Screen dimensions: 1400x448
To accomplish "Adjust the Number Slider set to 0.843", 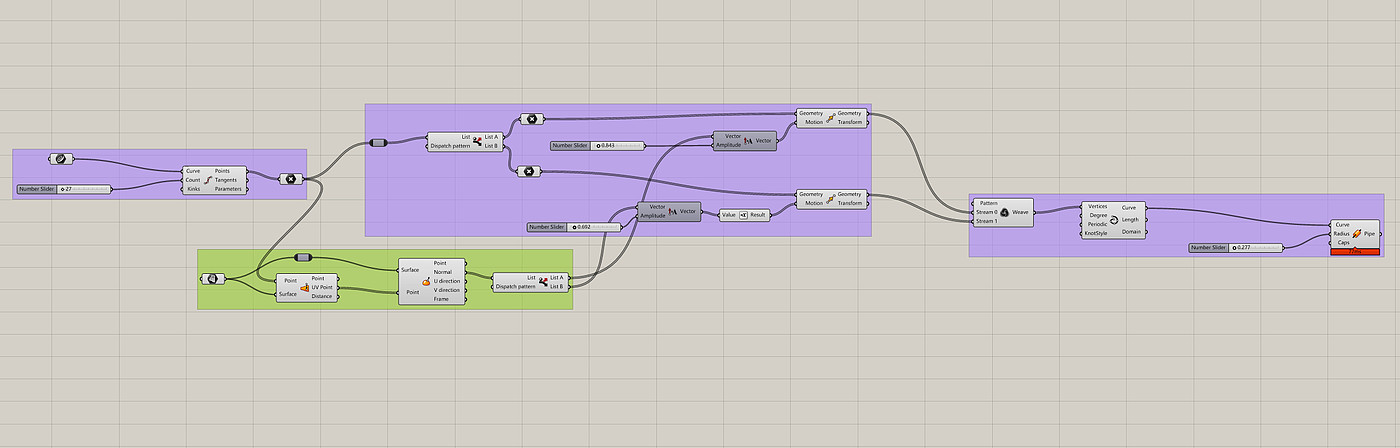I will [597, 145].
